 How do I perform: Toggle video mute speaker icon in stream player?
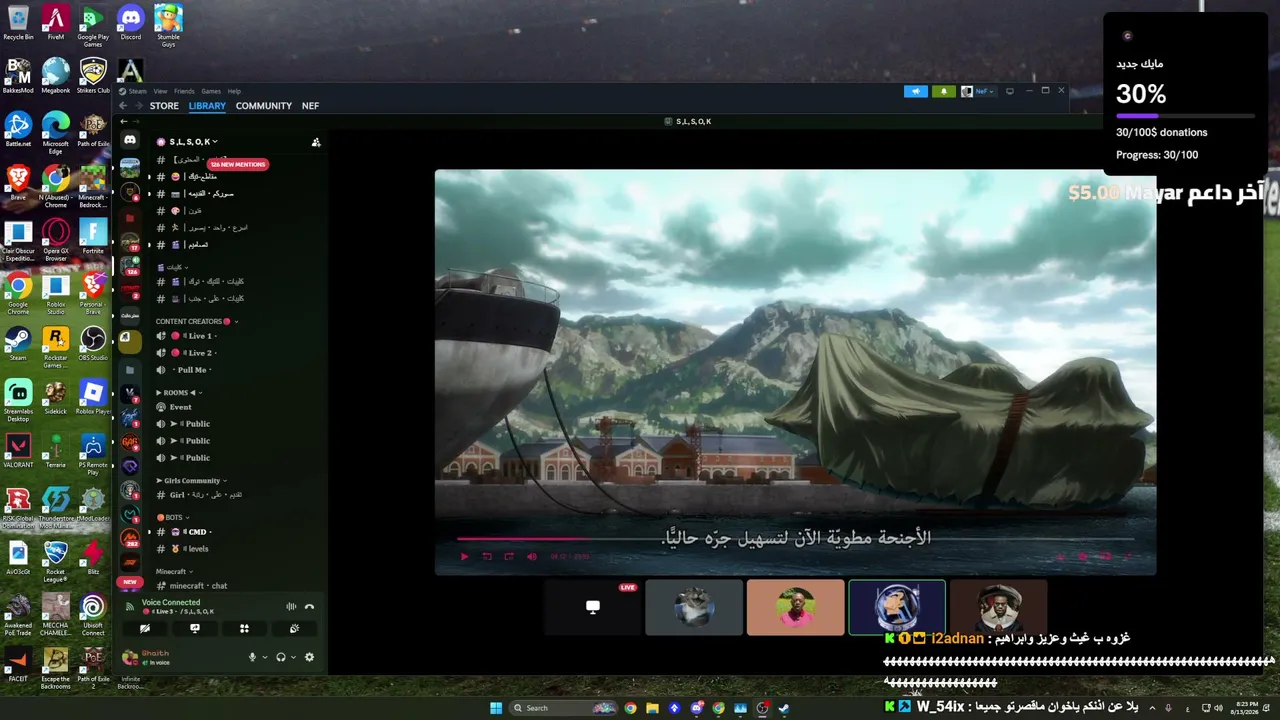532,557
